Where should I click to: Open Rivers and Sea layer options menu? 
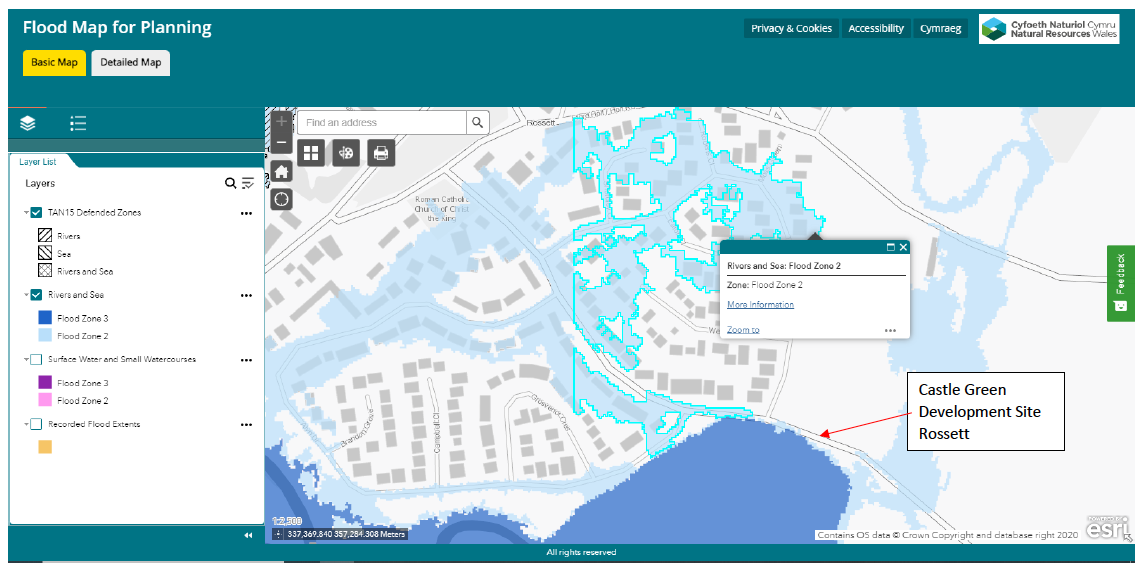click(x=245, y=295)
